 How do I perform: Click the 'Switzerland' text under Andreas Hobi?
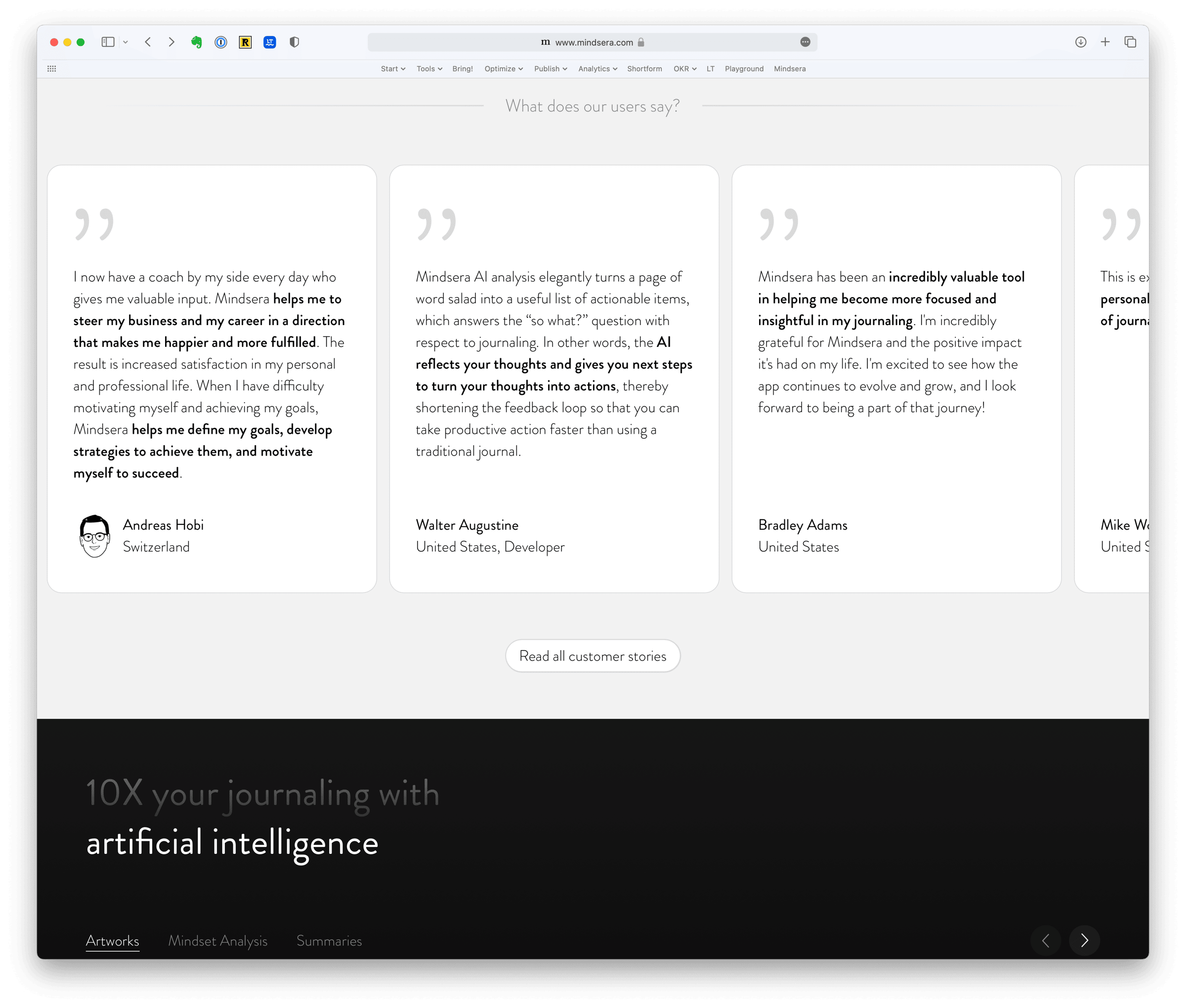coord(156,547)
